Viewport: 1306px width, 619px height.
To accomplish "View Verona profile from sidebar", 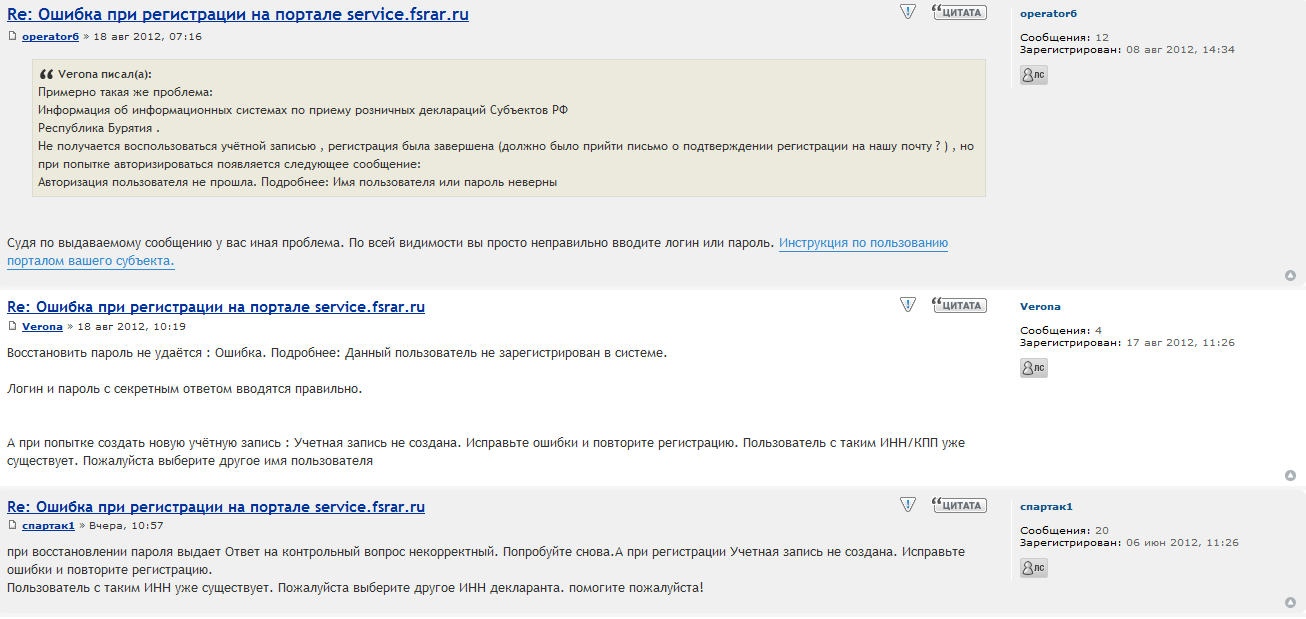I will (x=1040, y=306).
